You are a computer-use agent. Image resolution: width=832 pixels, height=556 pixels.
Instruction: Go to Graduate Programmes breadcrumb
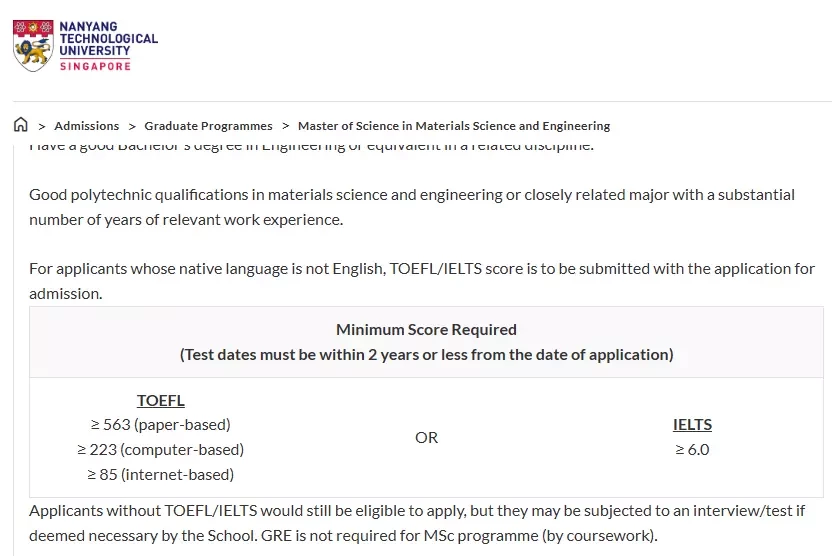tap(208, 126)
